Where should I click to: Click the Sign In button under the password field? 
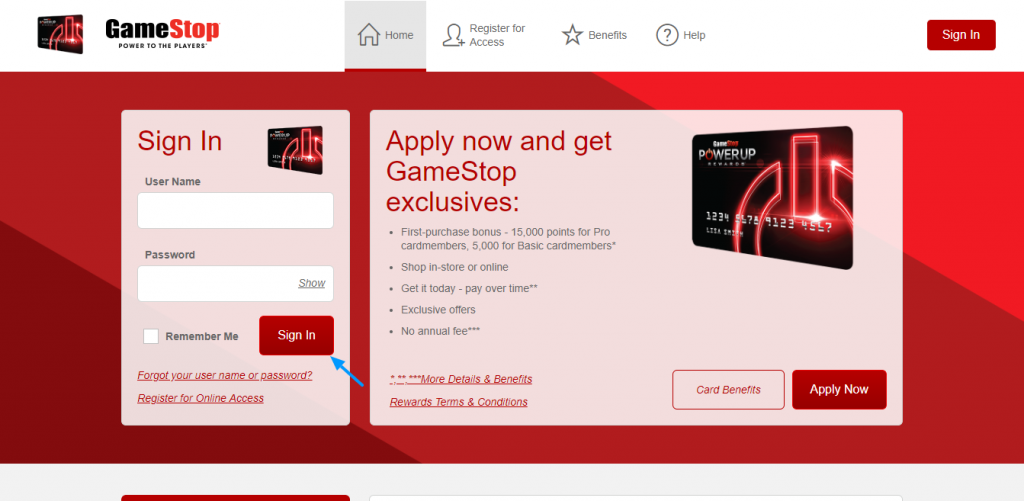pyautogui.click(x=296, y=335)
